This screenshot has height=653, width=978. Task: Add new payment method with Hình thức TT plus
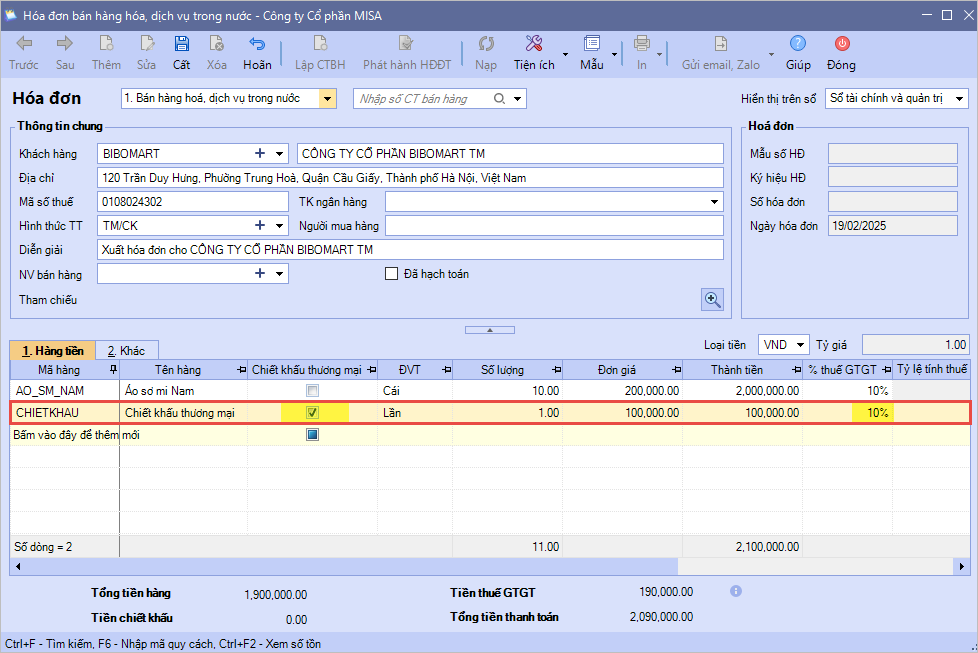click(260, 225)
